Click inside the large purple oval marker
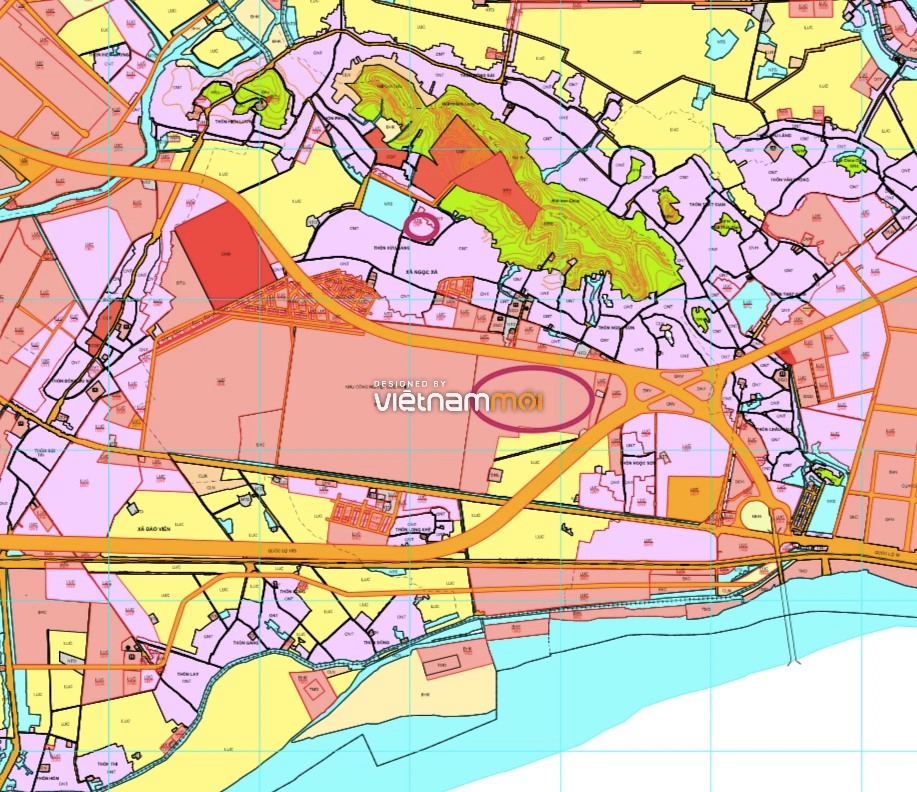 [x=533, y=398]
